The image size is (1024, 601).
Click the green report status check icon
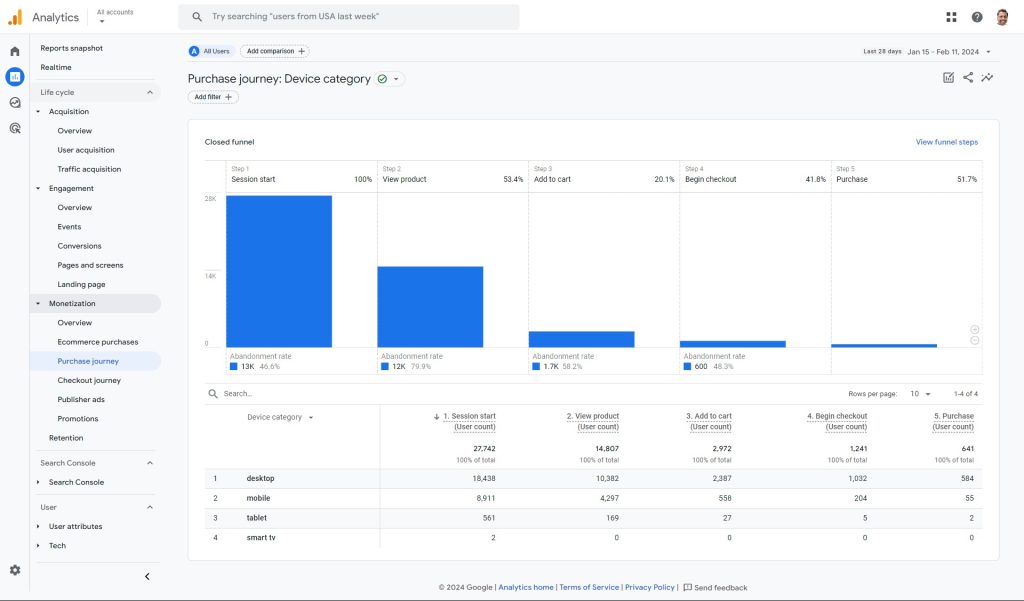(x=382, y=79)
